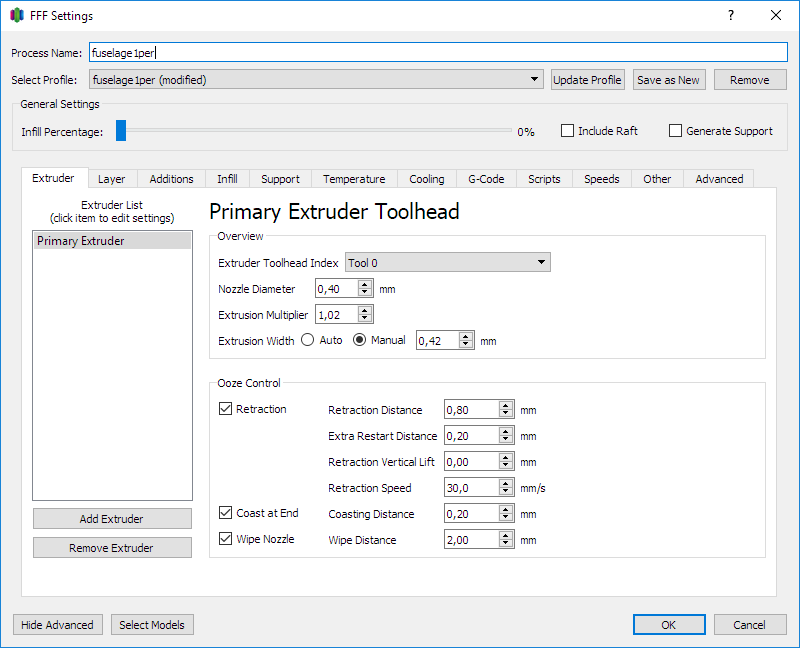Uncheck the Coast at End option
Viewport: 800px width, 648px height.
[226, 513]
